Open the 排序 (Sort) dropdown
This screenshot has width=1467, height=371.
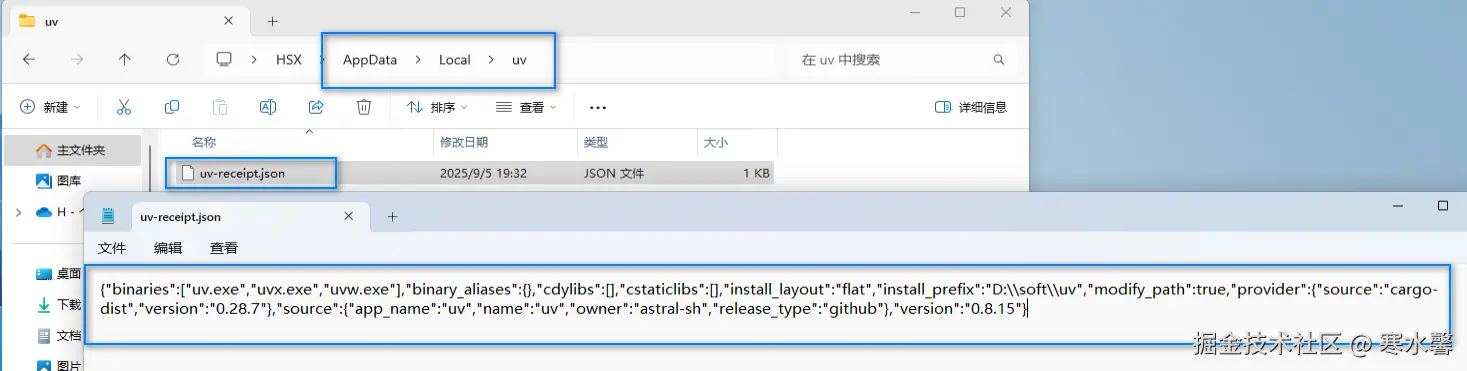coord(437,107)
